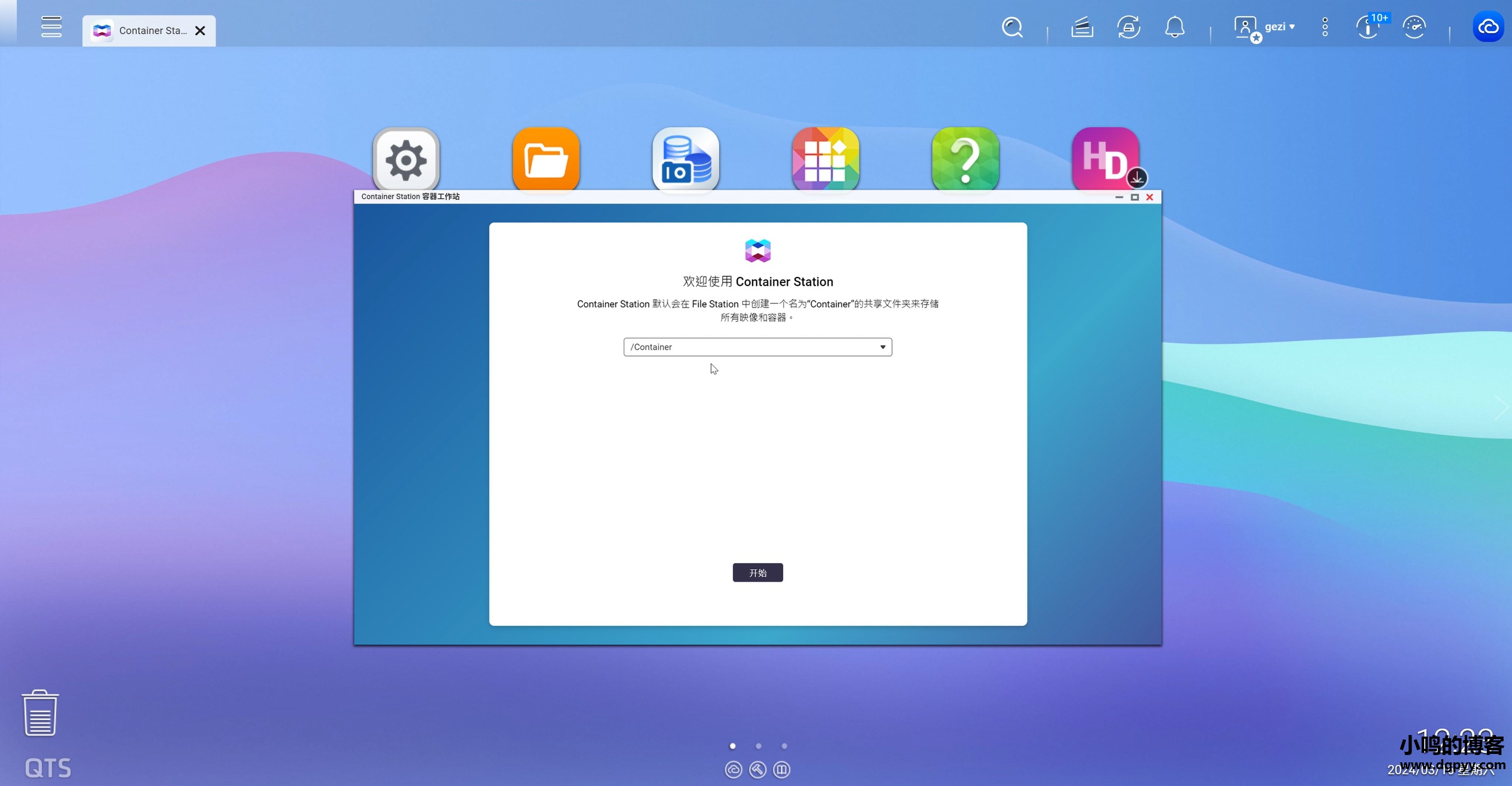Click the Container Station logo in welcome dialog
The width and height of the screenshot is (1512, 786).
pyautogui.click(x=758, y=250)
